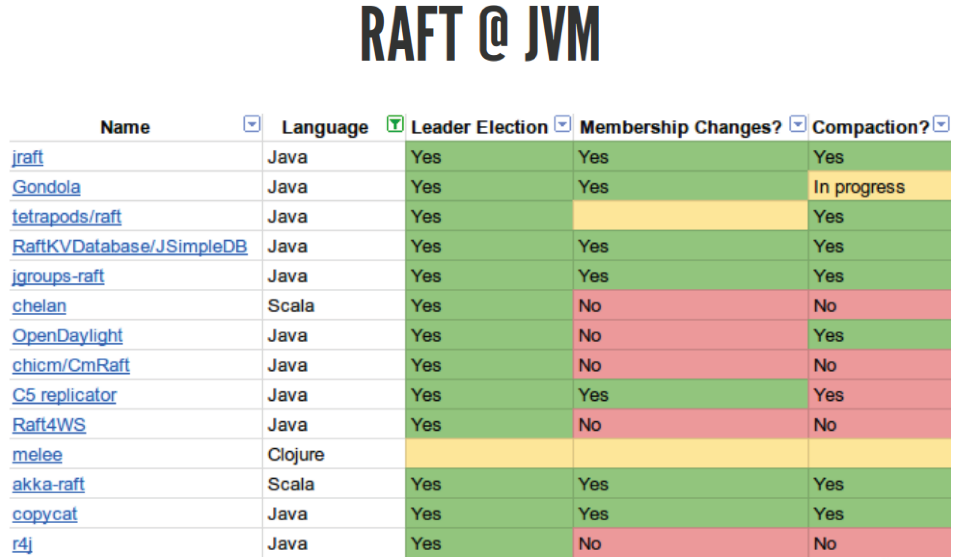
Task: Open the chelan project link
Action: (39, 306)
